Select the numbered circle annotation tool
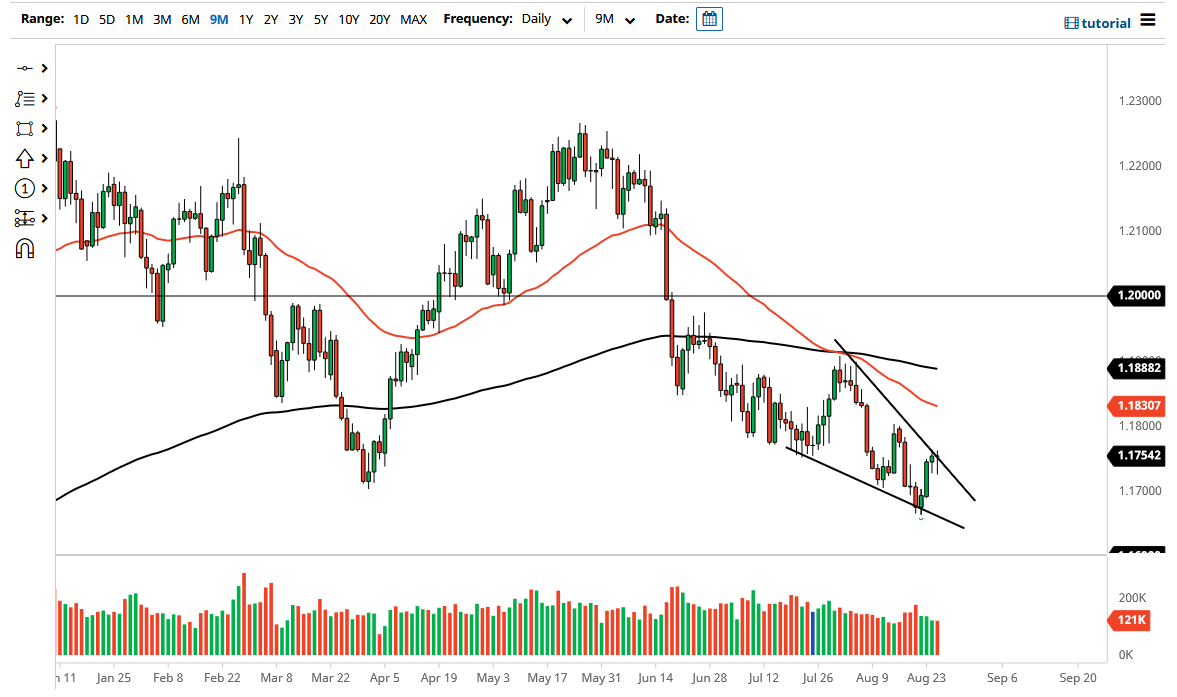This screenshot has width=1177, height=697. (25, 188)
